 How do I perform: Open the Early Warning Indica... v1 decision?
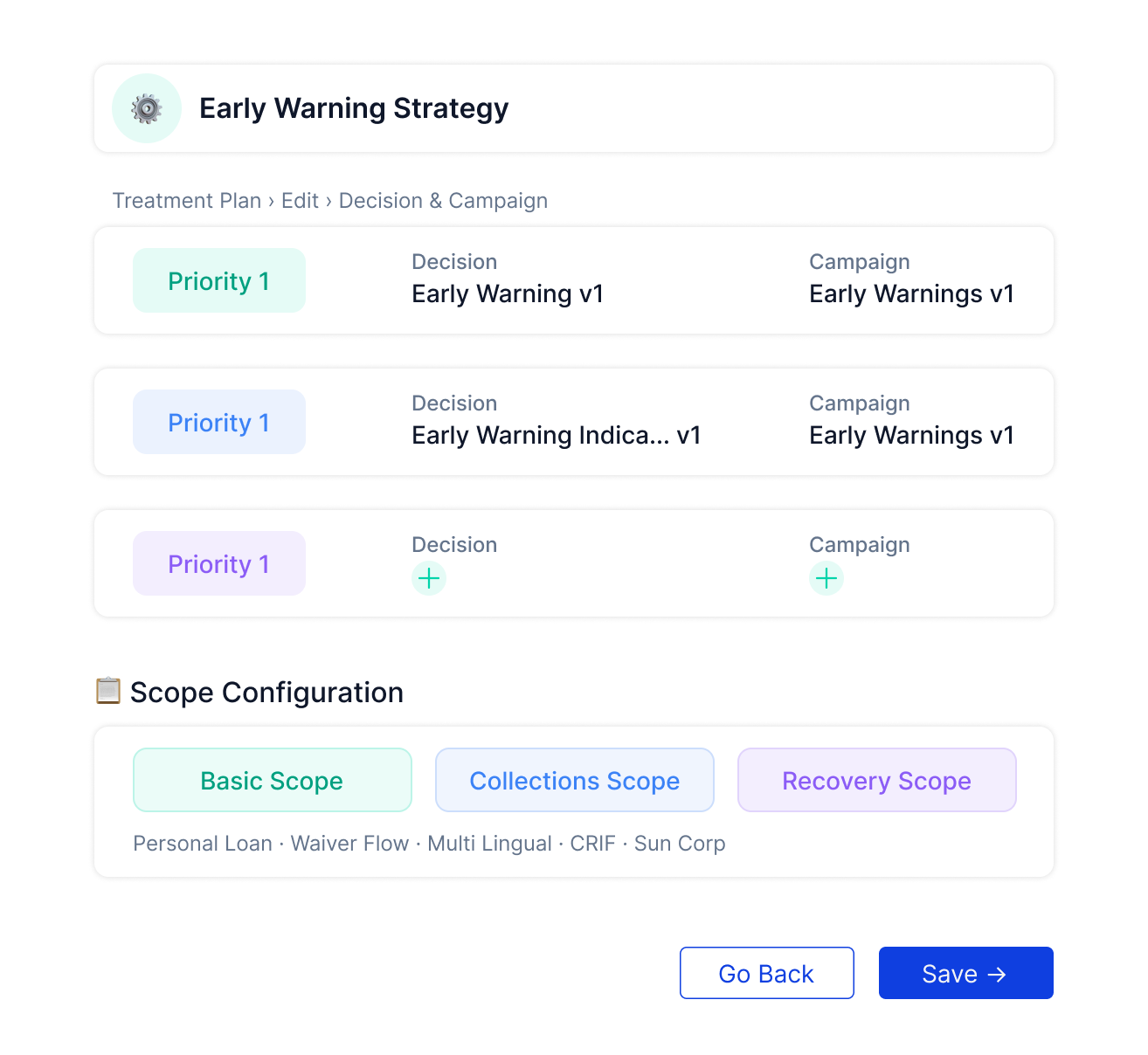pos(557,436)
